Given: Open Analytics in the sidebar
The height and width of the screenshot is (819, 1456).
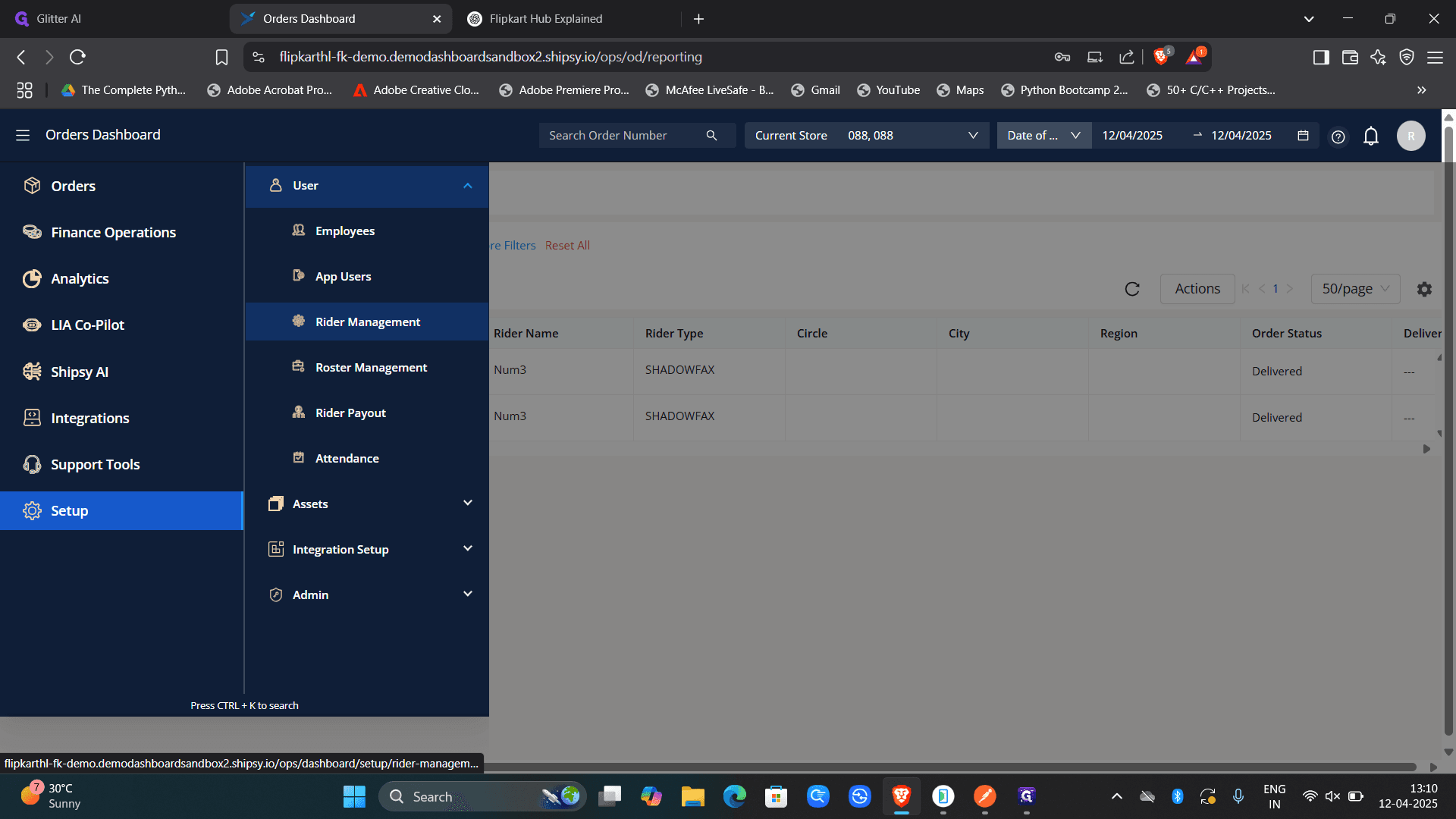Looking at the screenshot, I should pyautogui.click(x=121, y=278).
